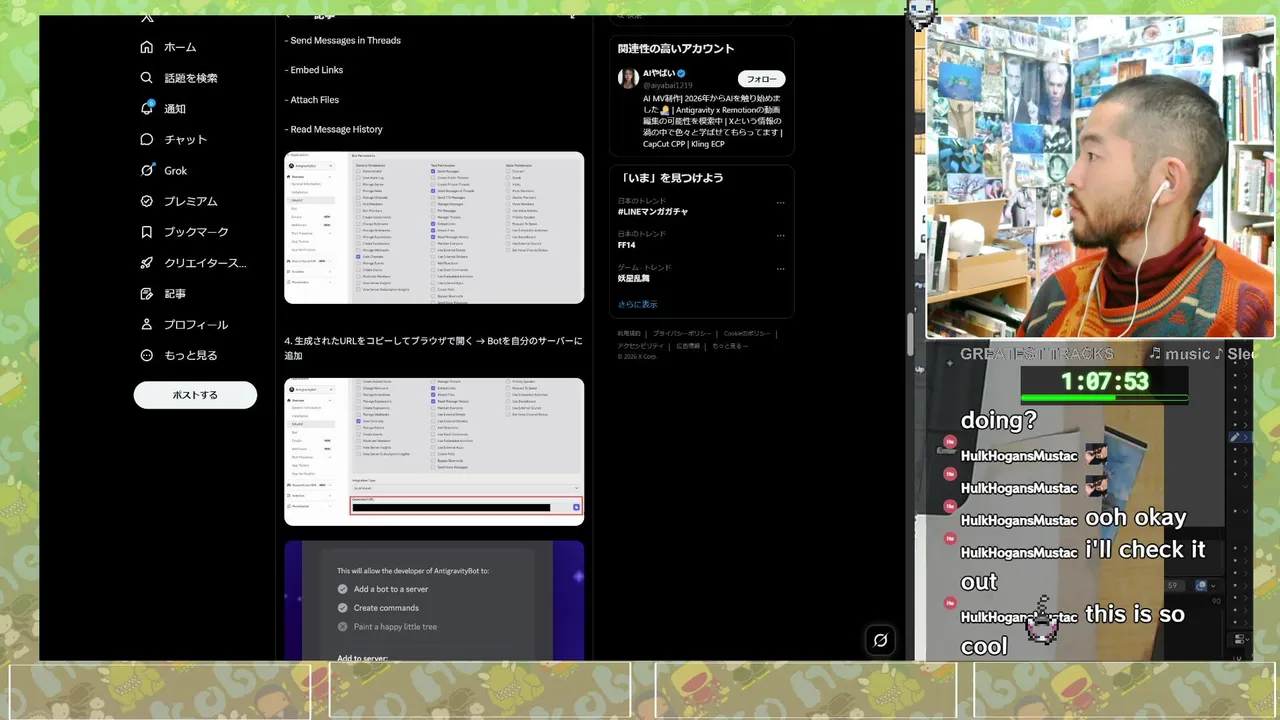Open the FF14 trend

(627, 245)
